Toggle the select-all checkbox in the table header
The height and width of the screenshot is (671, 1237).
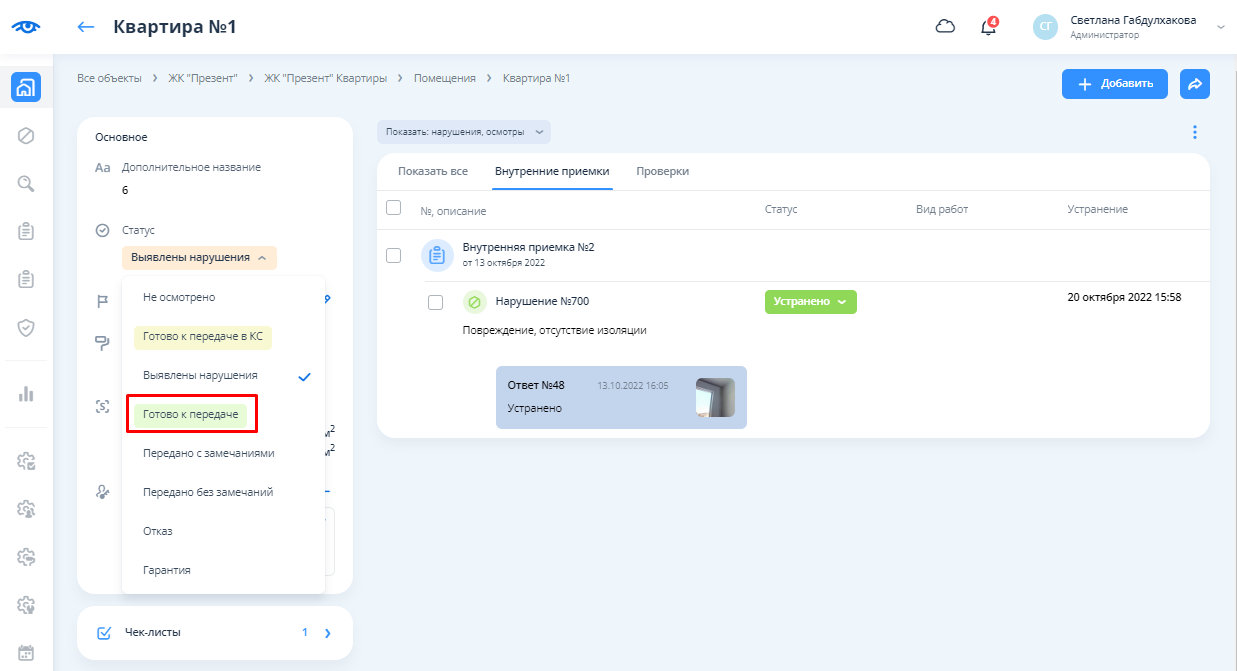pyautogui.click(x=393, y=208)
